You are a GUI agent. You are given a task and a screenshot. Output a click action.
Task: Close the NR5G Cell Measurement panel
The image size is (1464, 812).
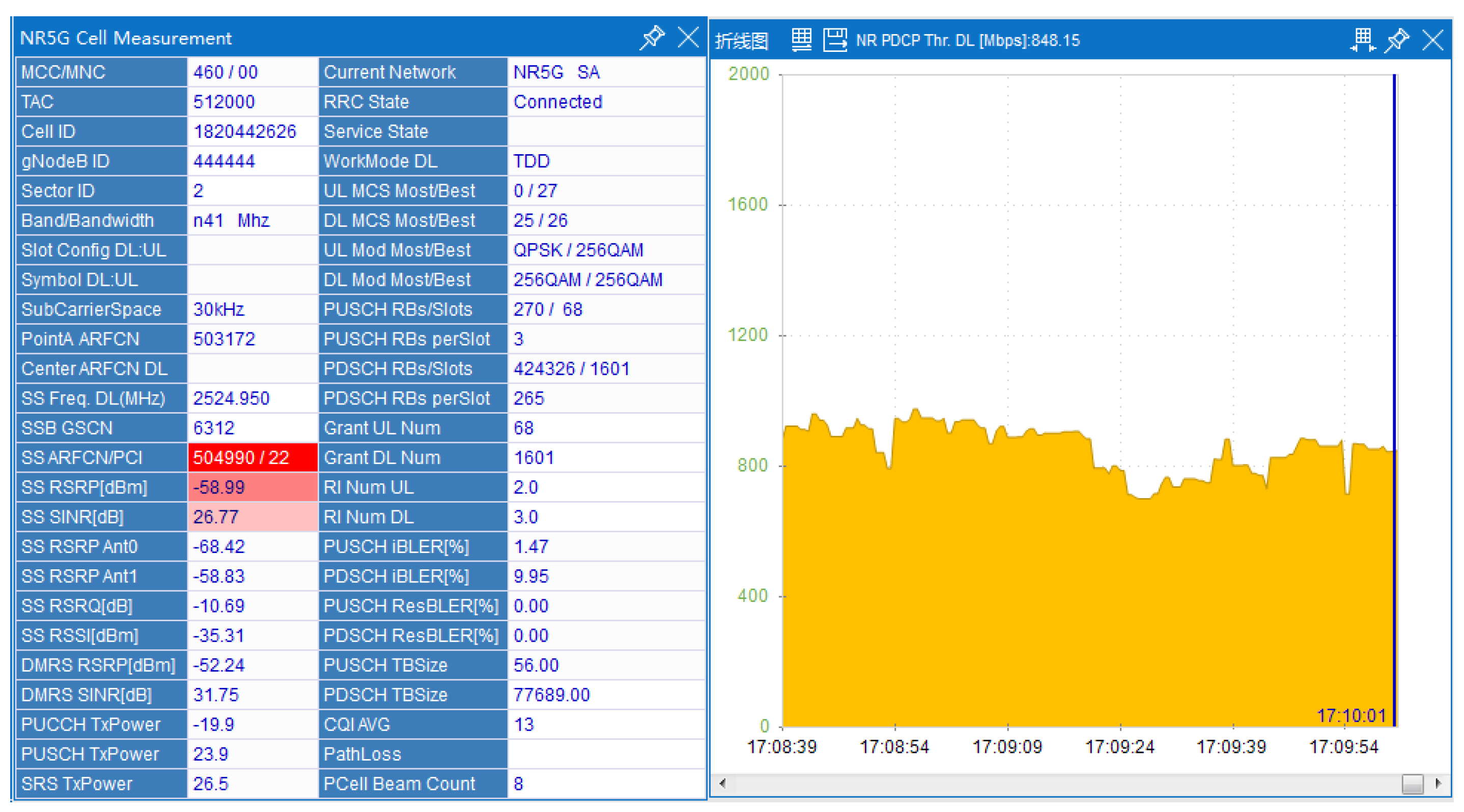pos(688,38)
